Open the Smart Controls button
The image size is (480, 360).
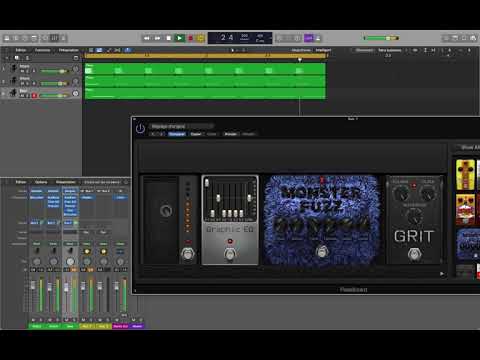(x=45, y=38)
